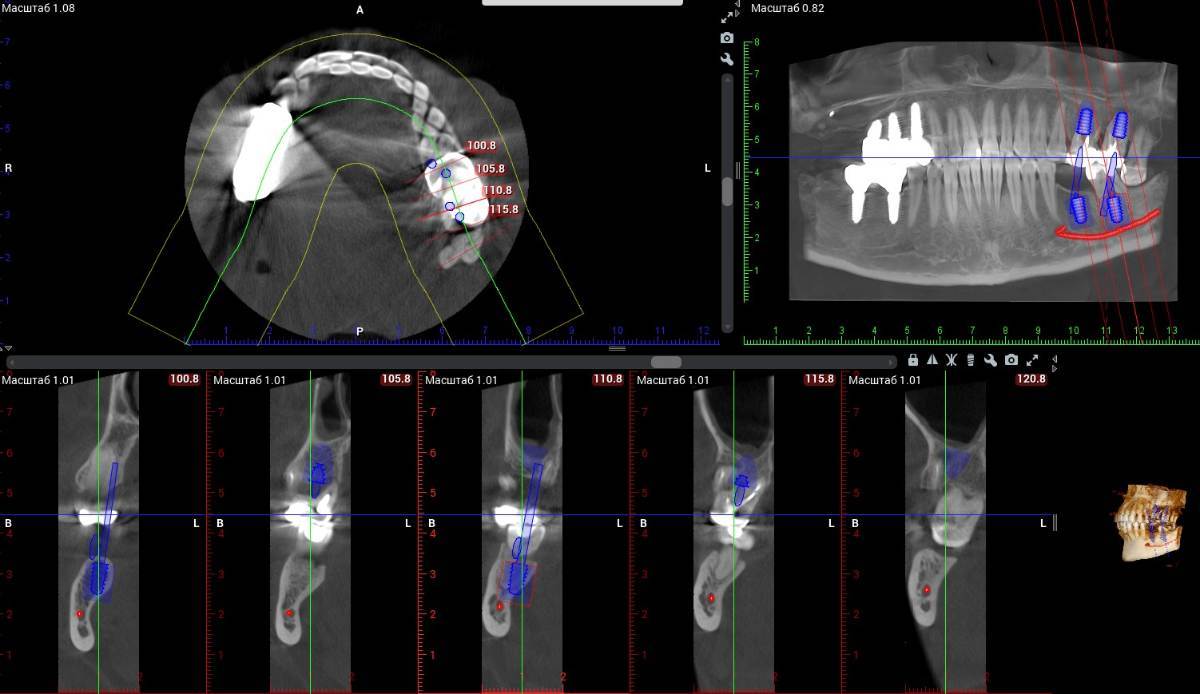Select cross-section slice labeled 105.8
This screenshot has width=1200, height=694.
pyautogui.click(x=396, y=380)
